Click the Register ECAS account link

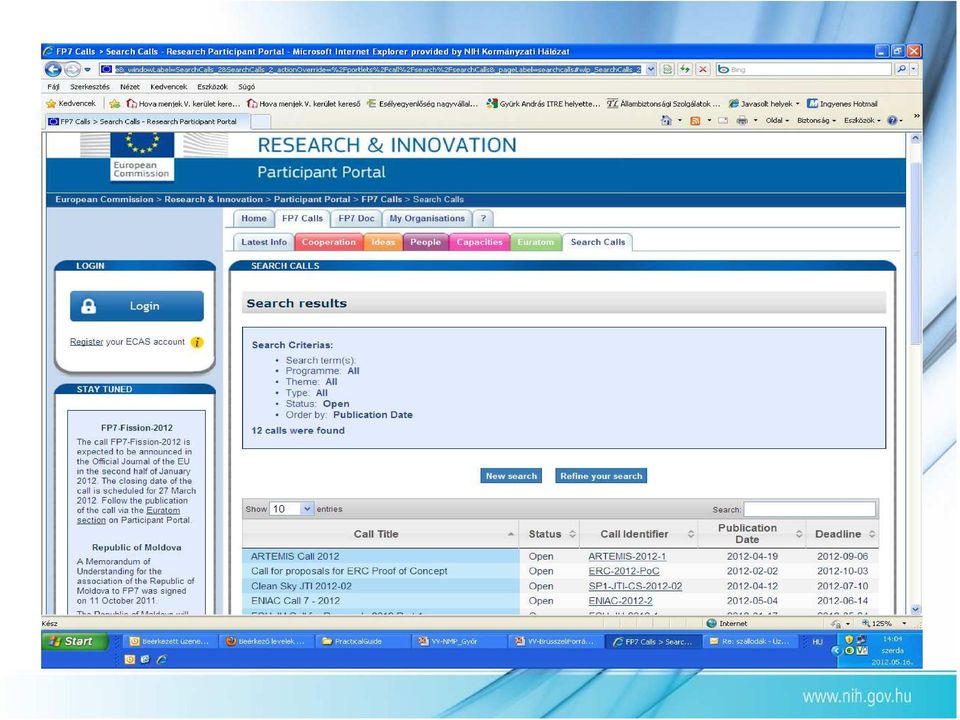pos(86,342)
